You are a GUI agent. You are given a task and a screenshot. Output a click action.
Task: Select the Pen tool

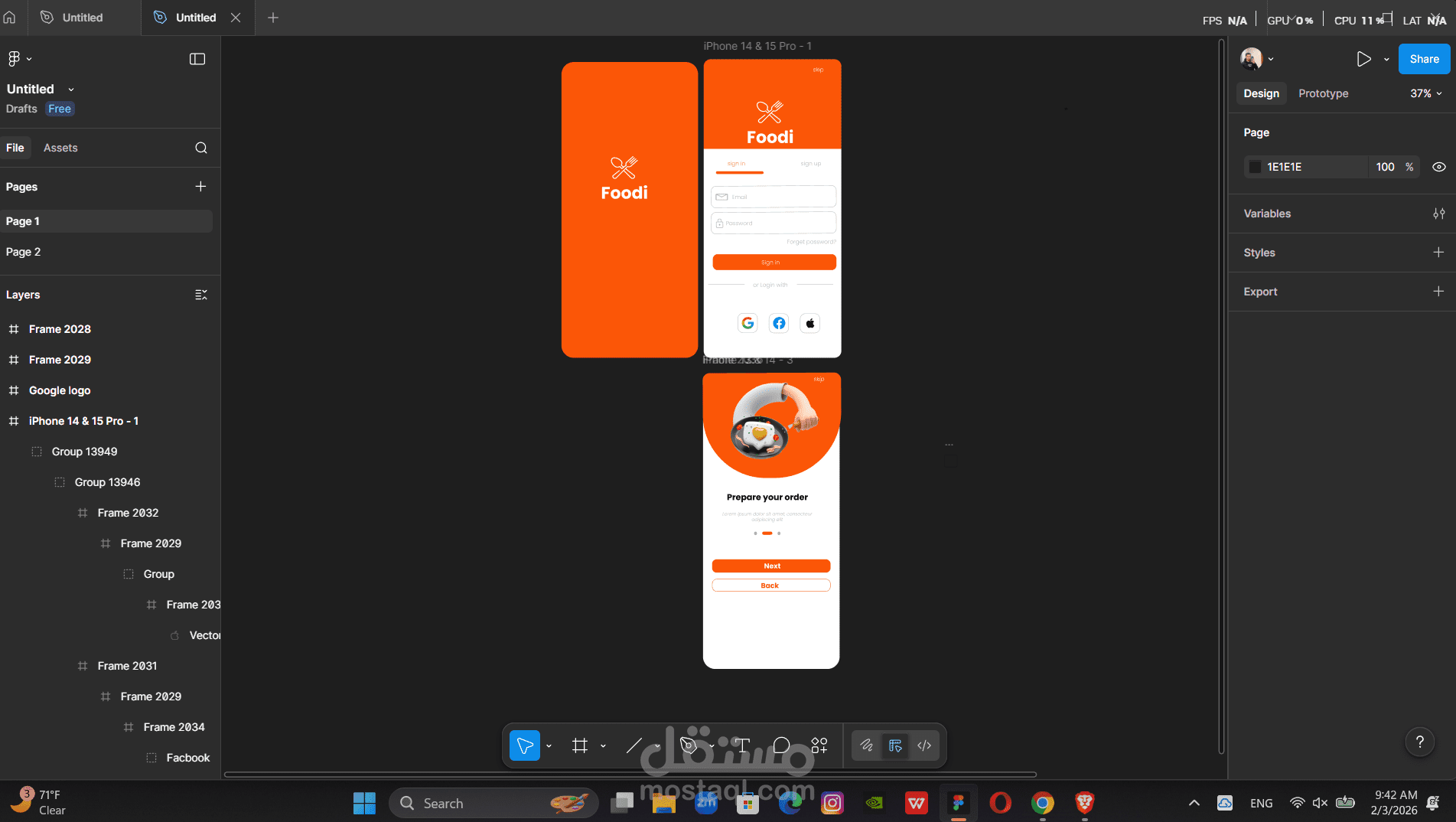pos(688,745)
